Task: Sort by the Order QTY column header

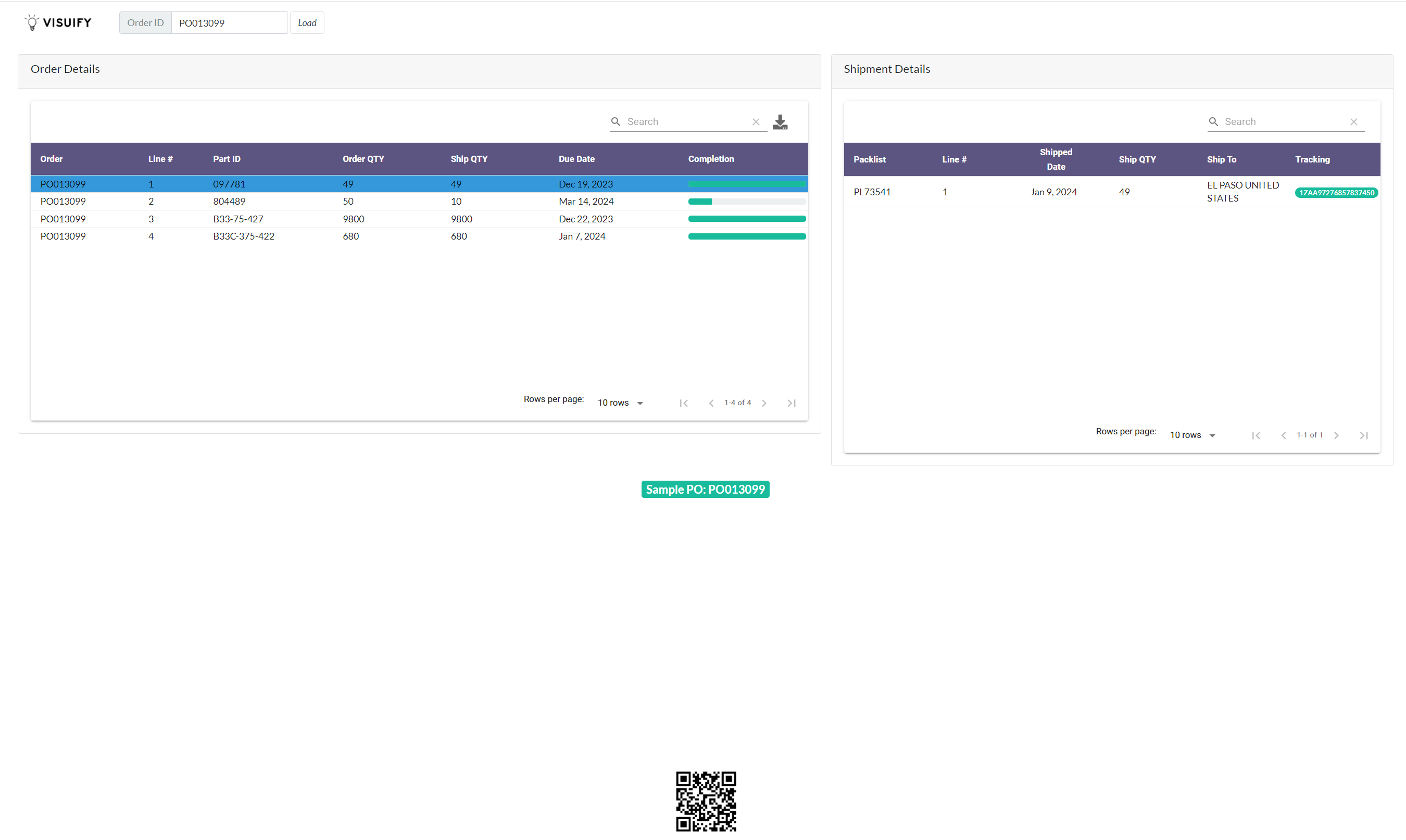Action: coord(363,159)
